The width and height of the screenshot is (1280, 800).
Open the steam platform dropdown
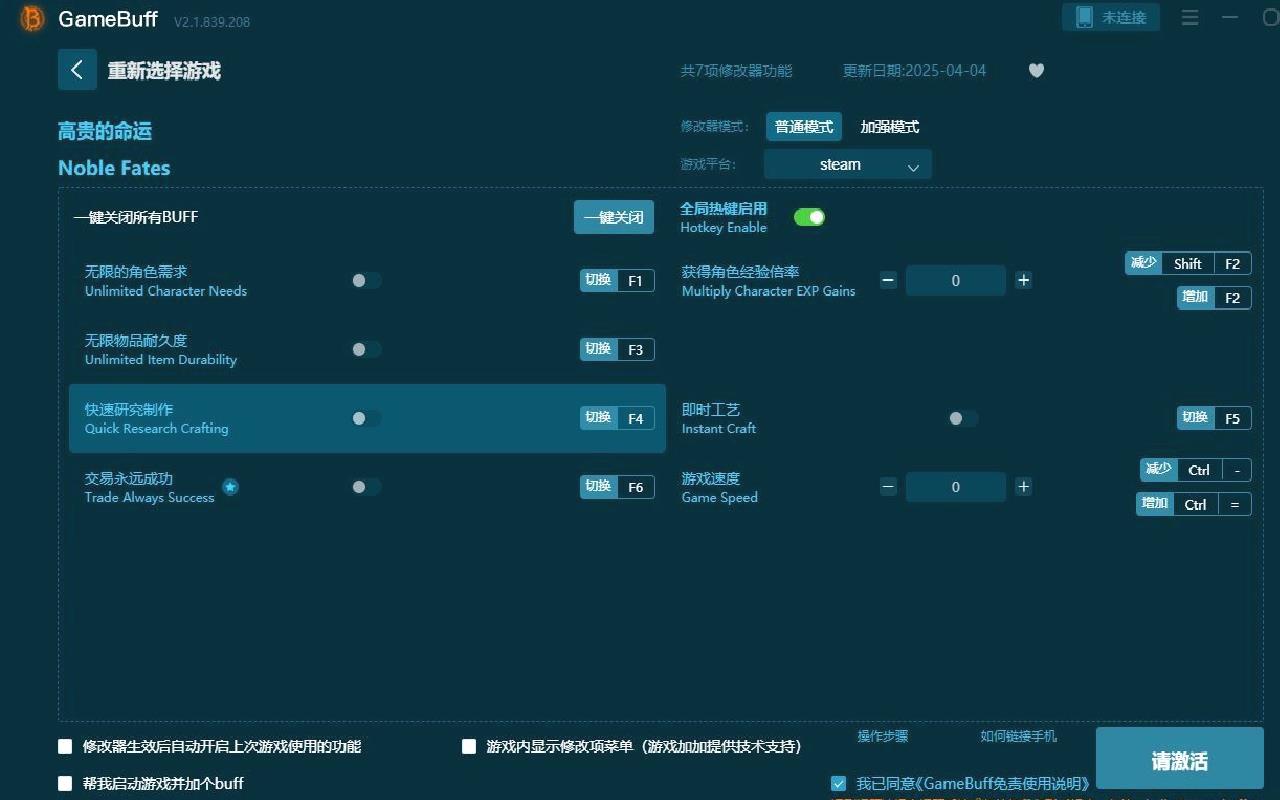(x=847, y=165)
